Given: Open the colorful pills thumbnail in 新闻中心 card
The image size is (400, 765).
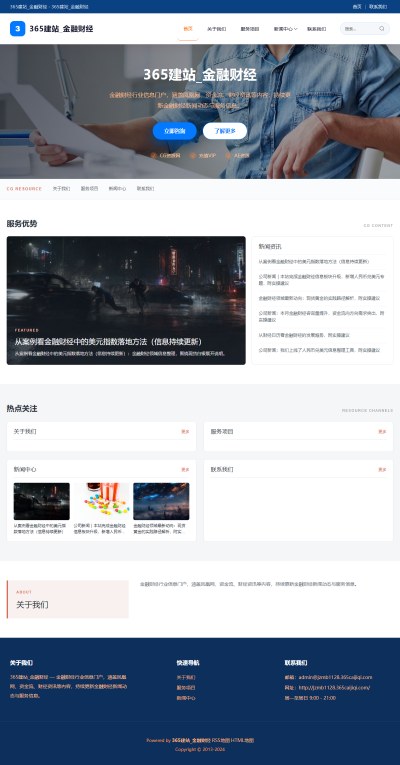Looking at the screenshot, I should [101, 501].
